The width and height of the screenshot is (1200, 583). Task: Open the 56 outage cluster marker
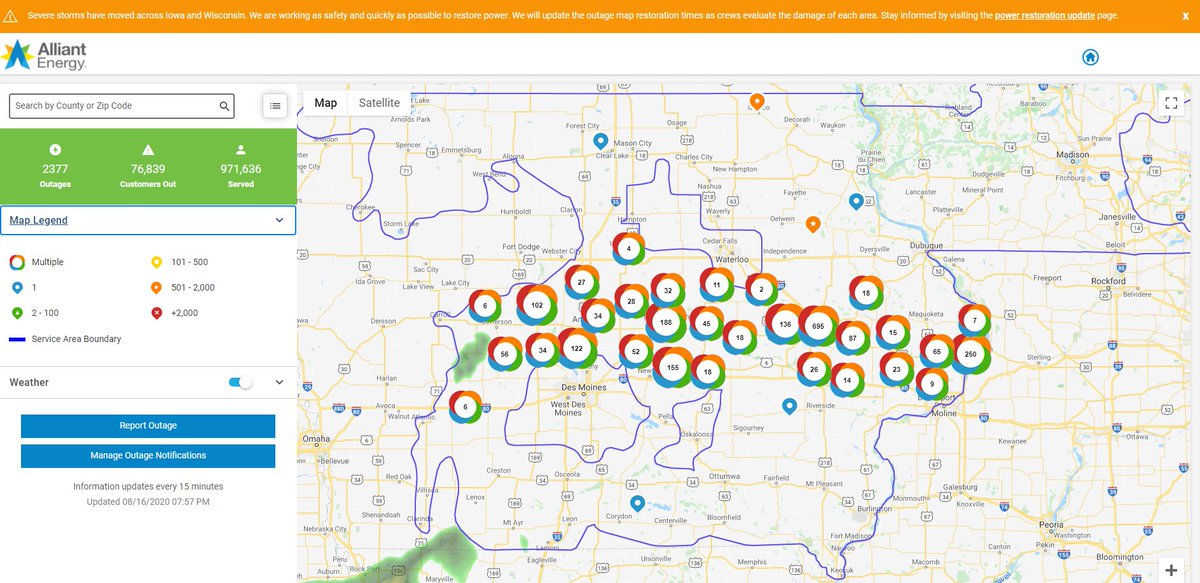click(505, 354)
